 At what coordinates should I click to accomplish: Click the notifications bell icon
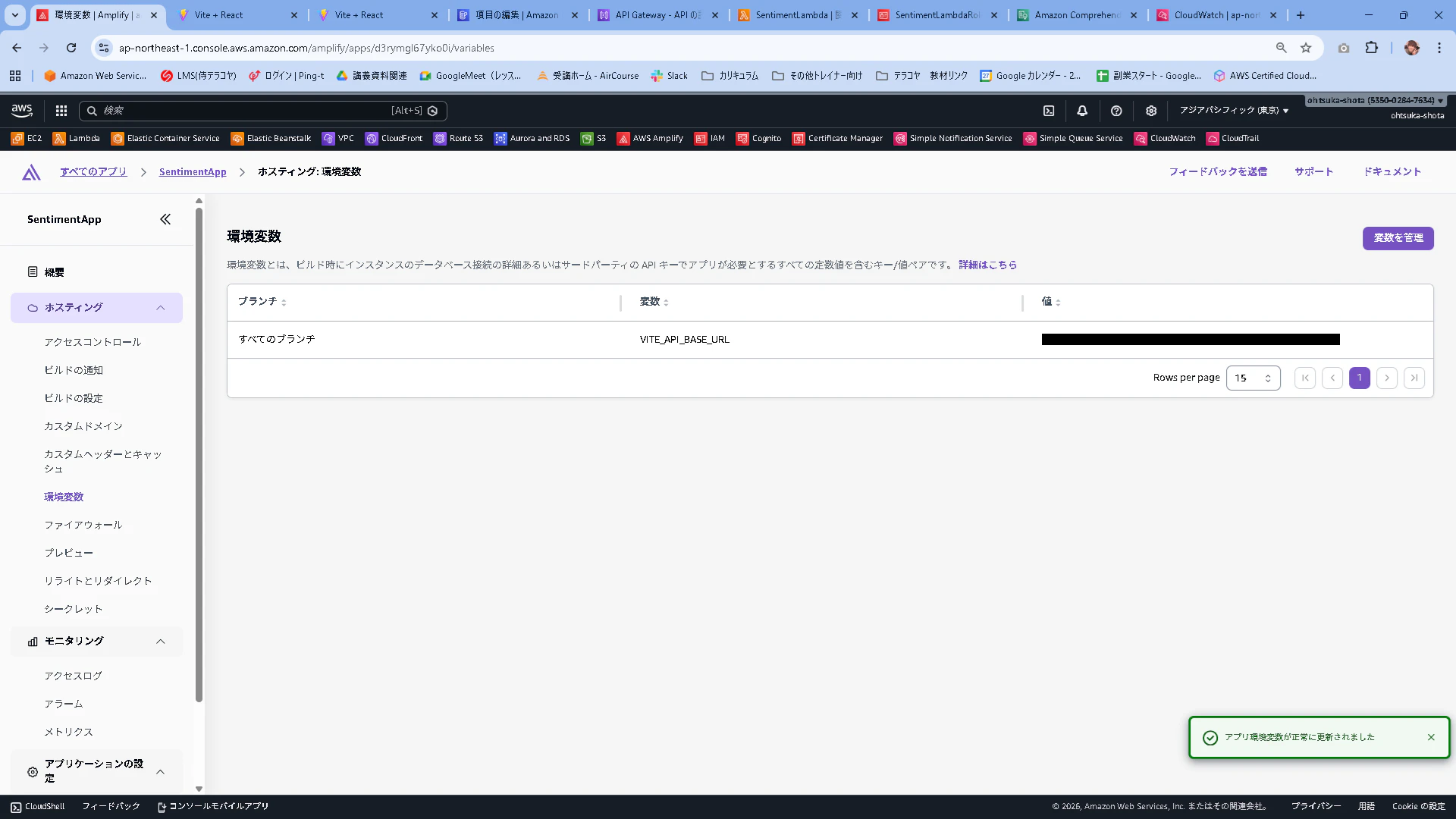click(1082, 111)
